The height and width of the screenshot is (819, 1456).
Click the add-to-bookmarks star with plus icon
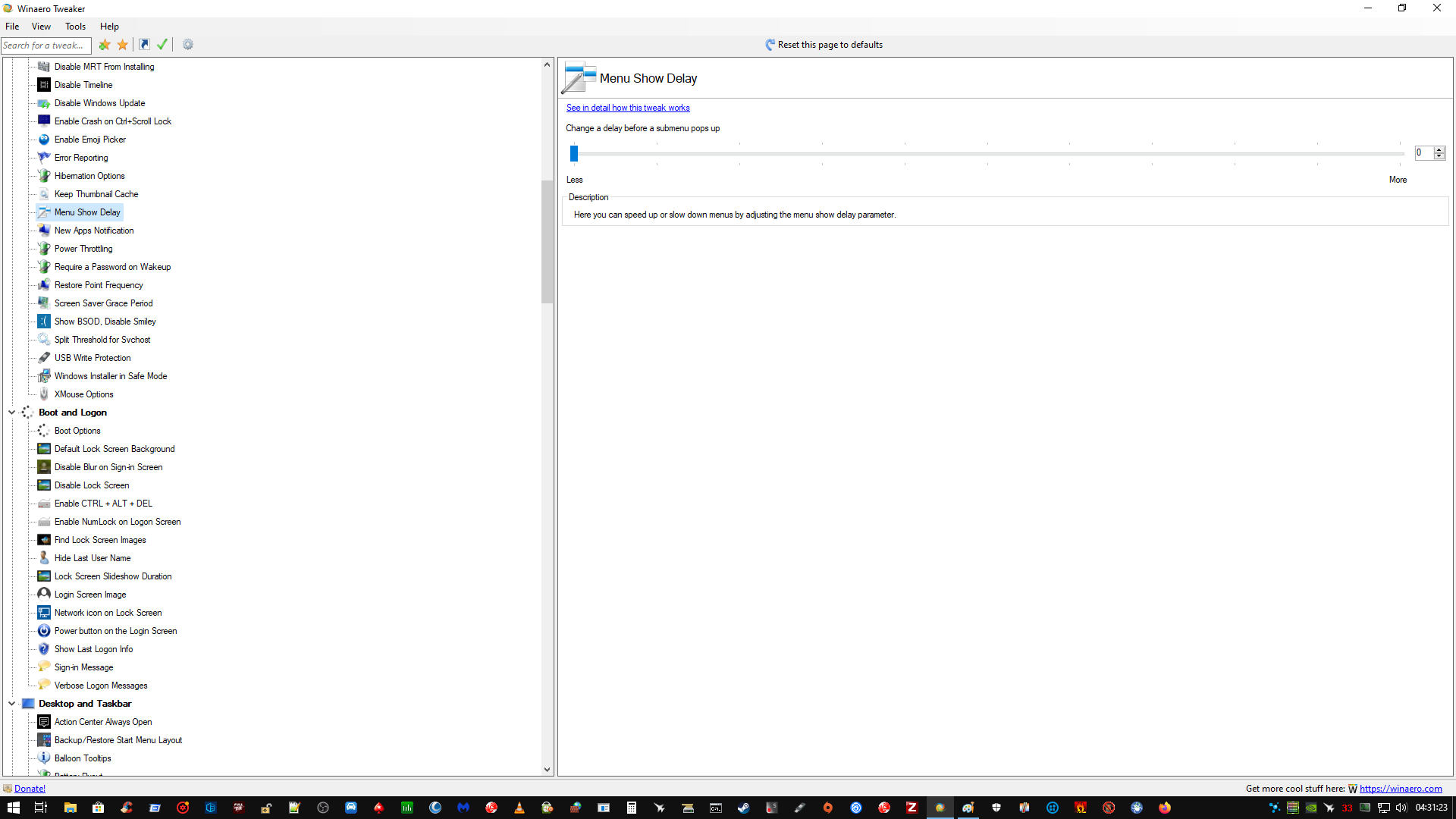105,45
